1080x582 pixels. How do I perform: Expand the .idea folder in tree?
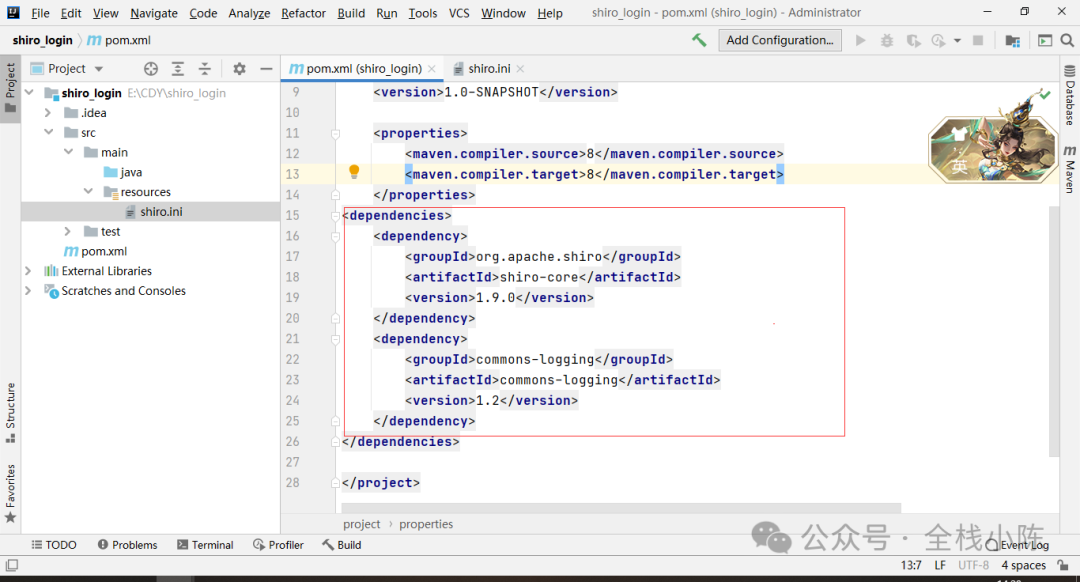click(48, 112)
